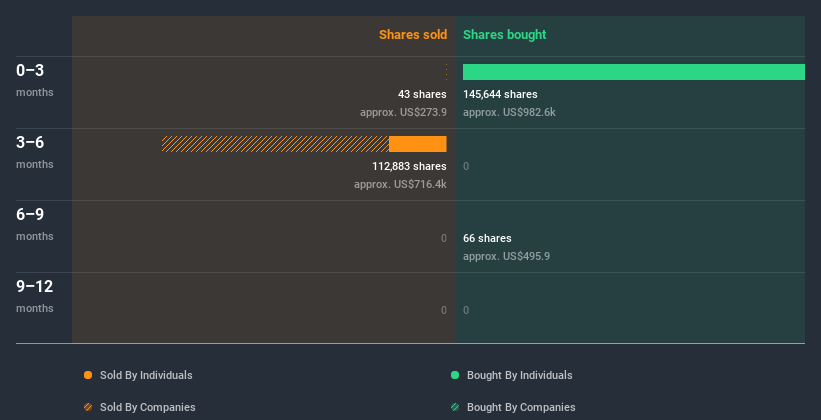Toggle the Bought By Companies legend label
Viewport: 821px width, 420px height.
click(x=521, y=407)
